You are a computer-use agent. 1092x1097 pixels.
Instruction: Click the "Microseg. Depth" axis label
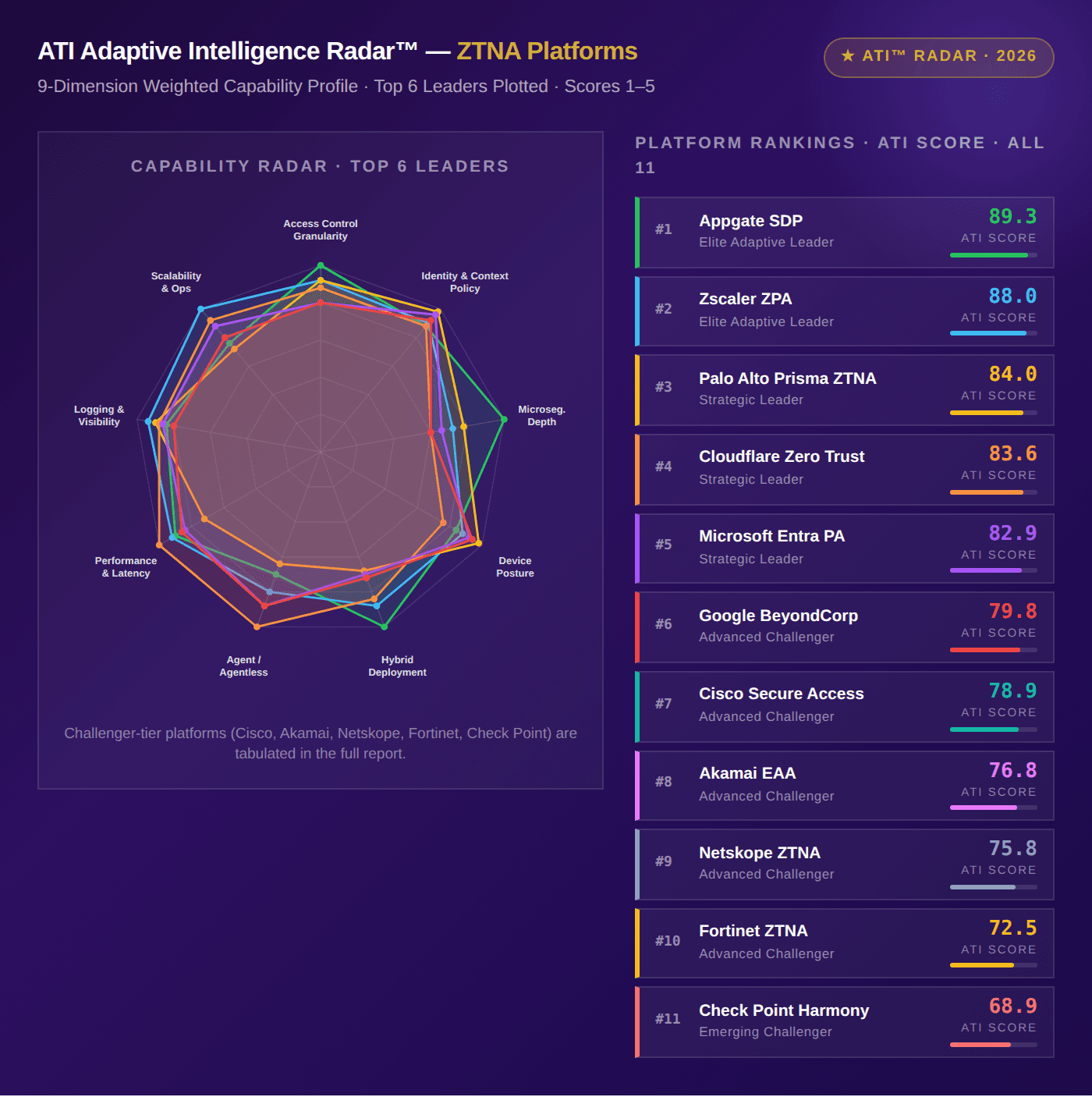click(542, 416)
